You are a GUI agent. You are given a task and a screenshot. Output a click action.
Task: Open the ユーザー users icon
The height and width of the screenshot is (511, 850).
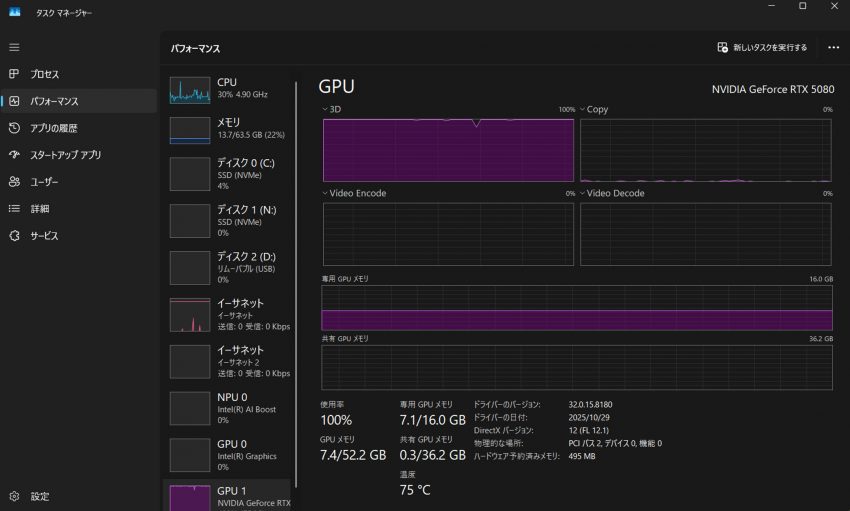click(x=14, y=182)
